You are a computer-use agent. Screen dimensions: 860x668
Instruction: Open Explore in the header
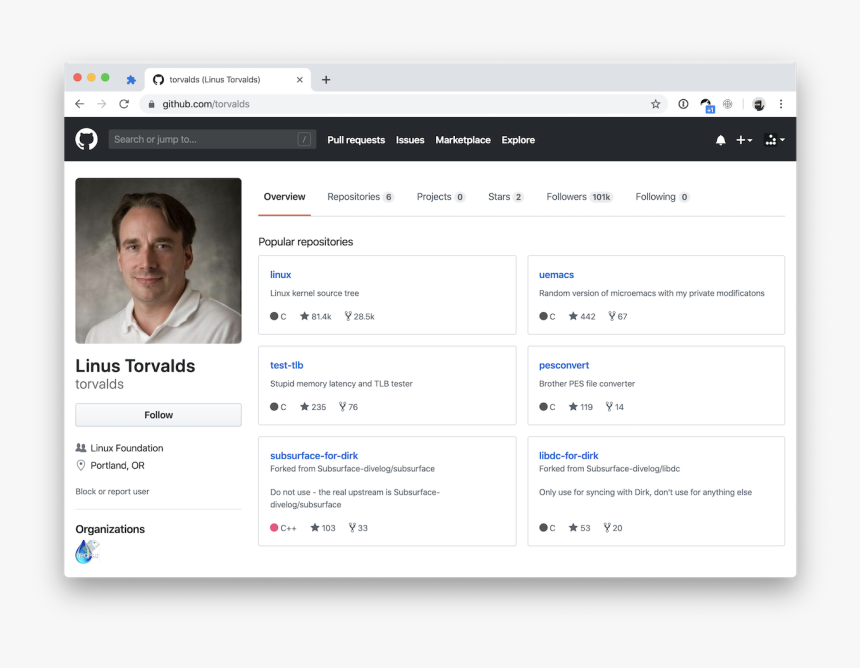(x=518, y=140)
